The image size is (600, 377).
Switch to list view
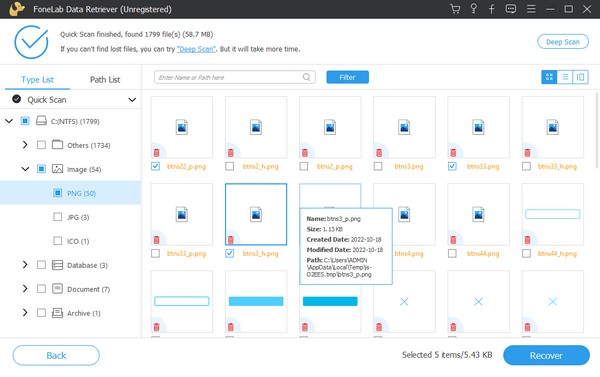[565, 77]
